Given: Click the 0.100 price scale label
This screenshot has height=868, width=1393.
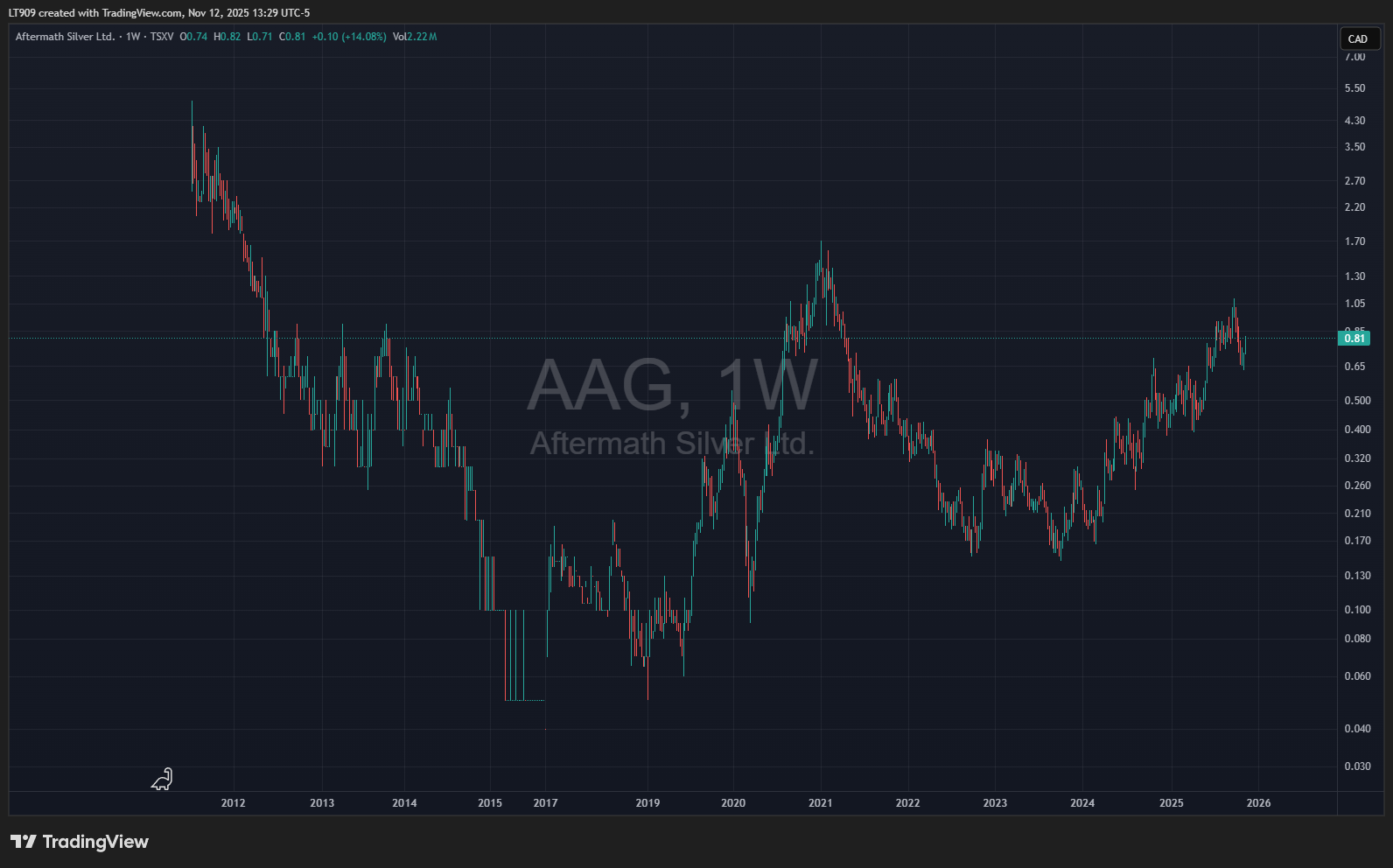Looking at the screenshot, I should point(1357,610).
